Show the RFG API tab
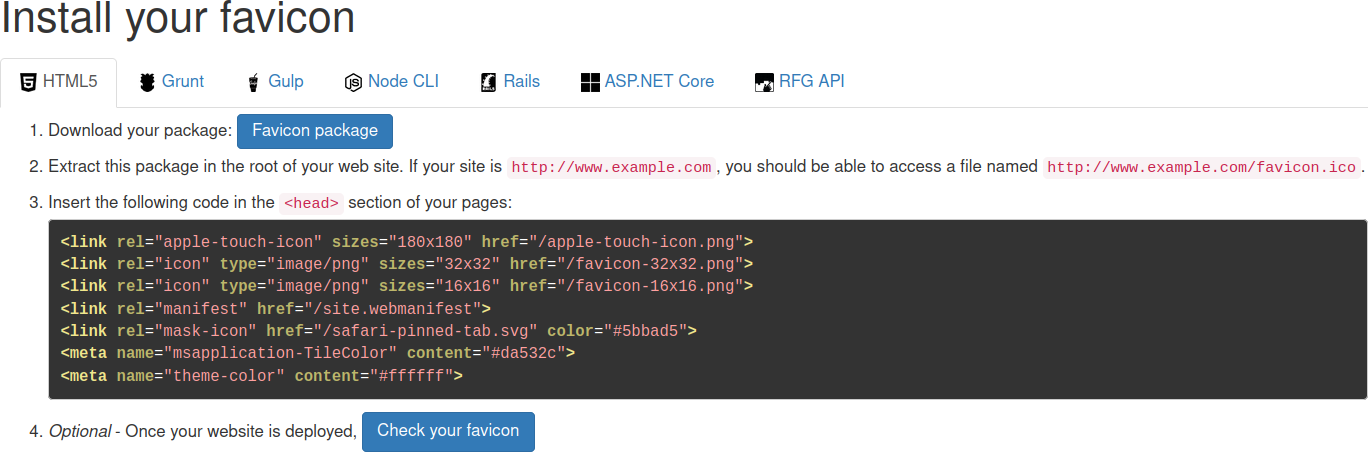Viewport: 1368px width, 452px height. [811, 82]
